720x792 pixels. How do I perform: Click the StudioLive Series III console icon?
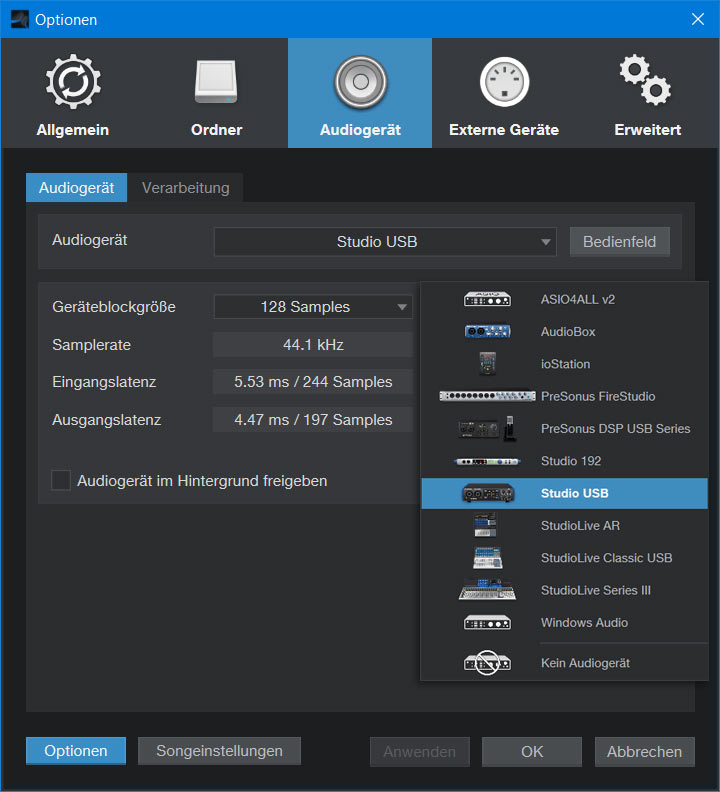point(487,590)
